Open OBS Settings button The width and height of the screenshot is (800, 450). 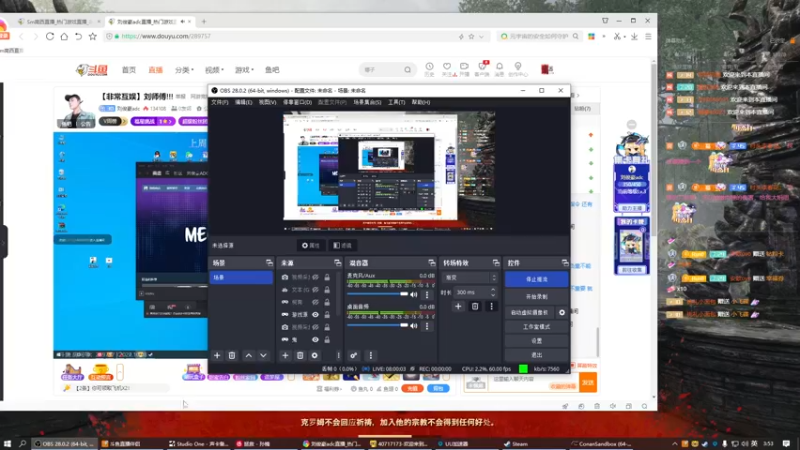tap(536, 340)
